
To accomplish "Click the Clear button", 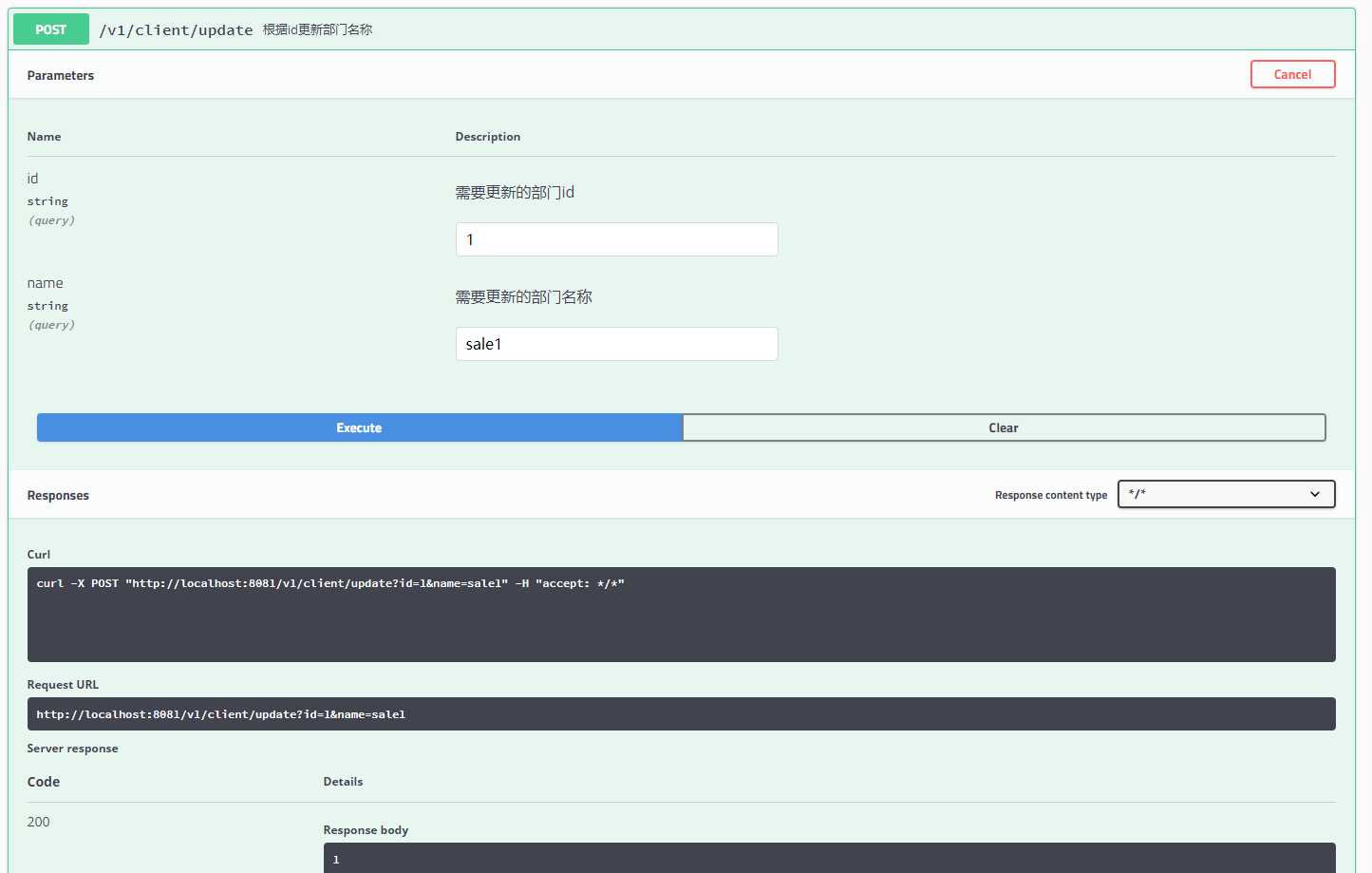I will point(1004,427).
